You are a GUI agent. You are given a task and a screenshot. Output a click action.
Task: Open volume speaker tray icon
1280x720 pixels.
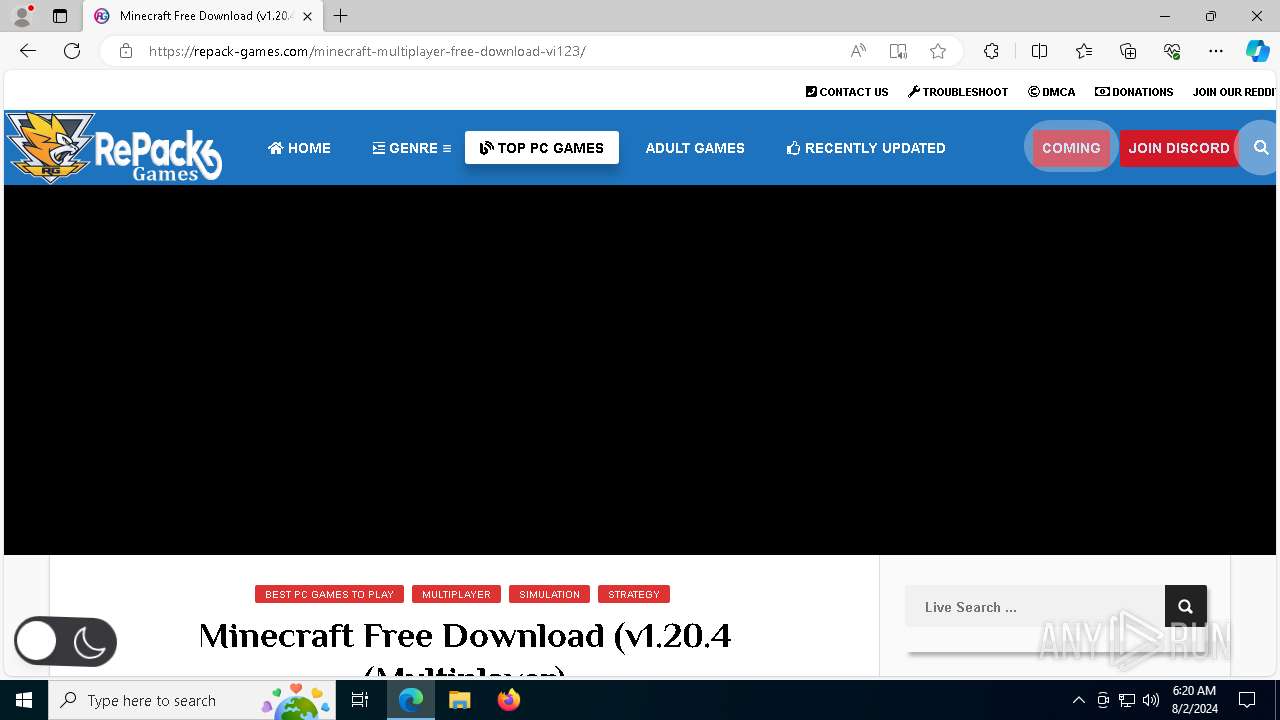coord(1151,700)
